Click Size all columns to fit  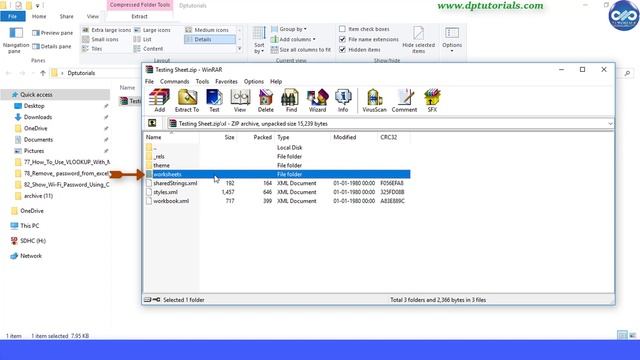click(x=300, y=49)
